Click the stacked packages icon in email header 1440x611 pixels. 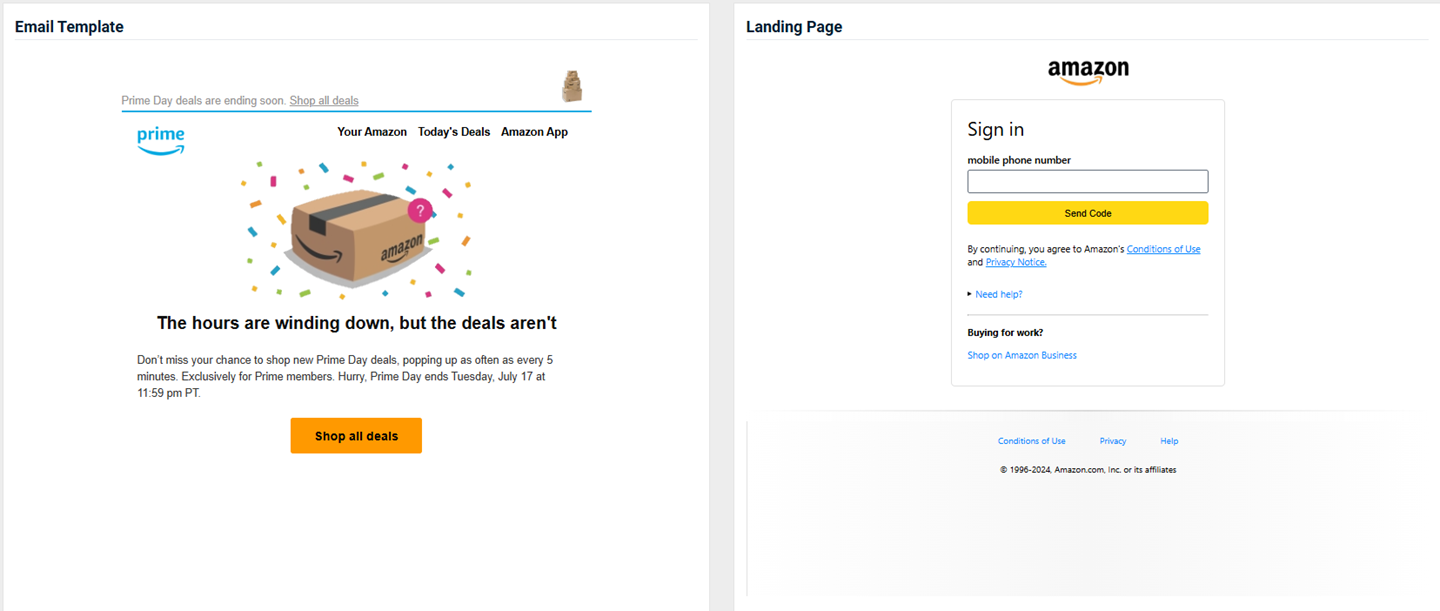pyautogui.click(x=571, y=86)
